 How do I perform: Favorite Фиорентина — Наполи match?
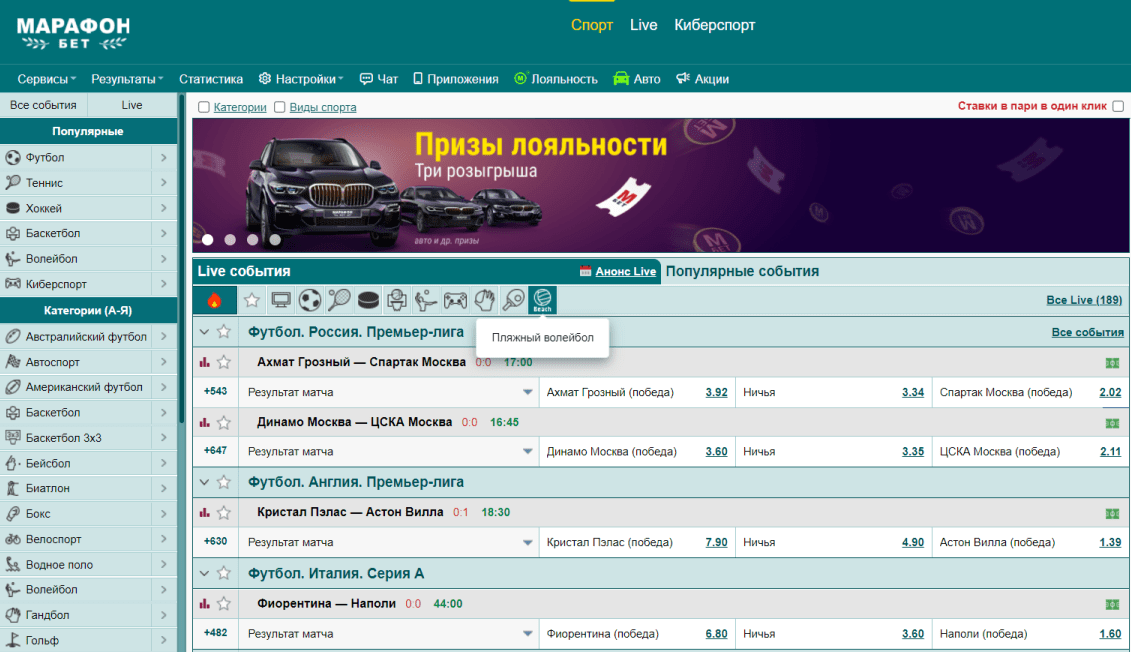pos(224,604)
